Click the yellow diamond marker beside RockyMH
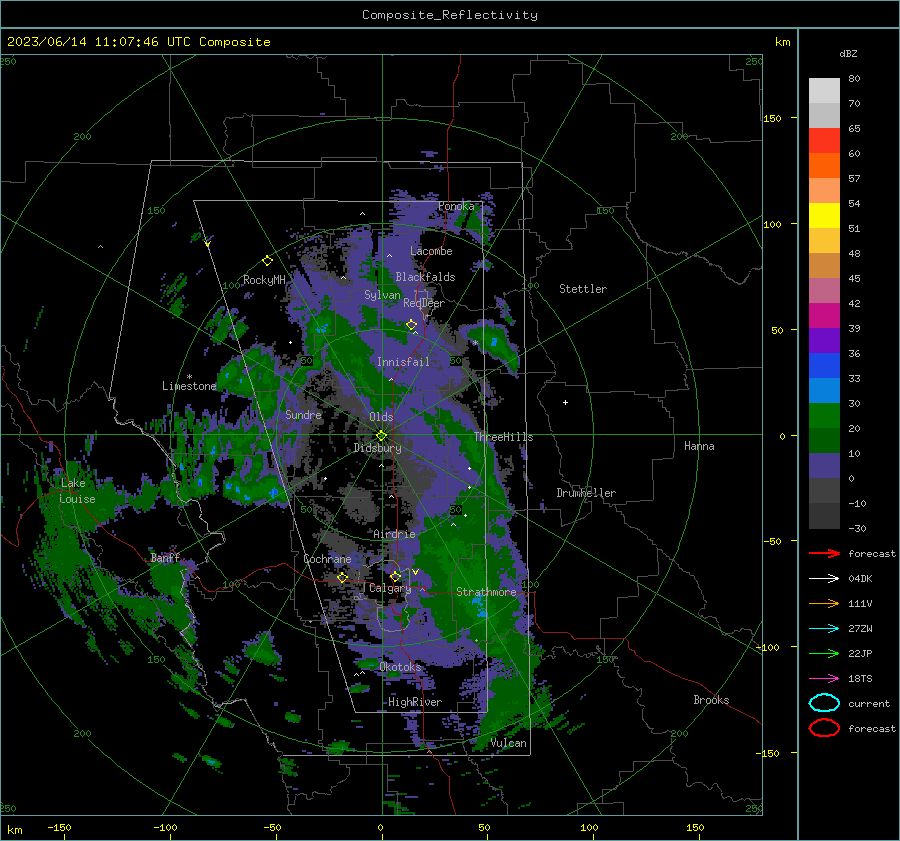 [x=267, y=261]
